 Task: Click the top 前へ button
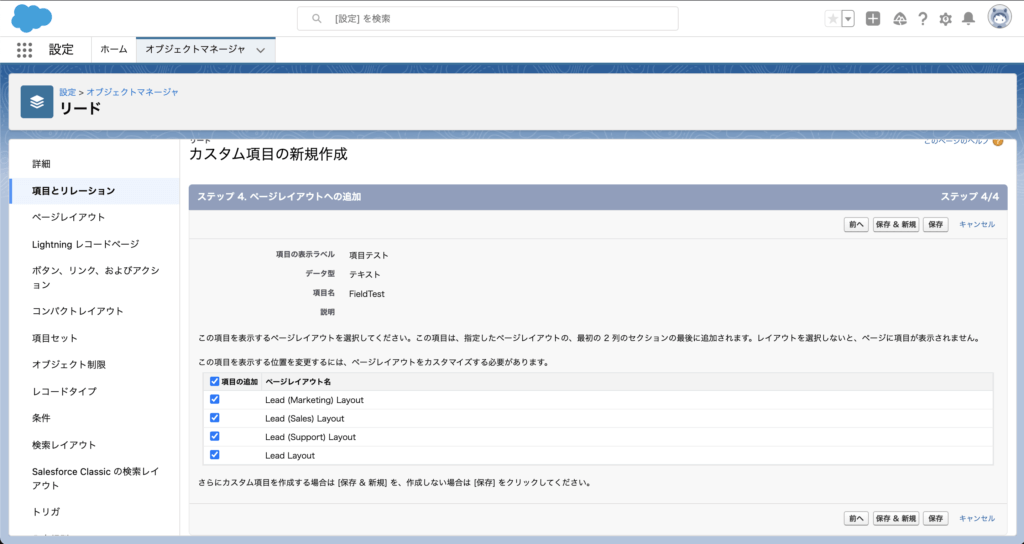(x=856, y=225)
